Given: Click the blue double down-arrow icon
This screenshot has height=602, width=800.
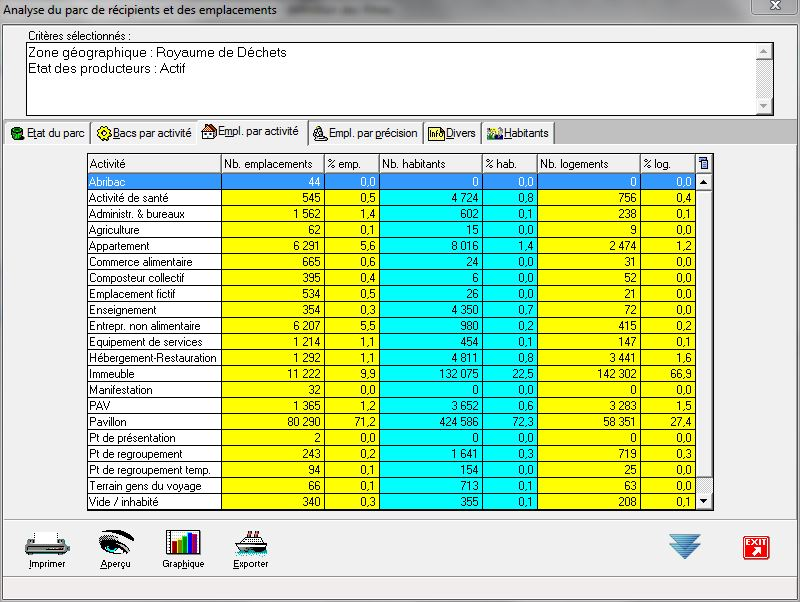Looking at the screenshot, I should coord(685,546).
